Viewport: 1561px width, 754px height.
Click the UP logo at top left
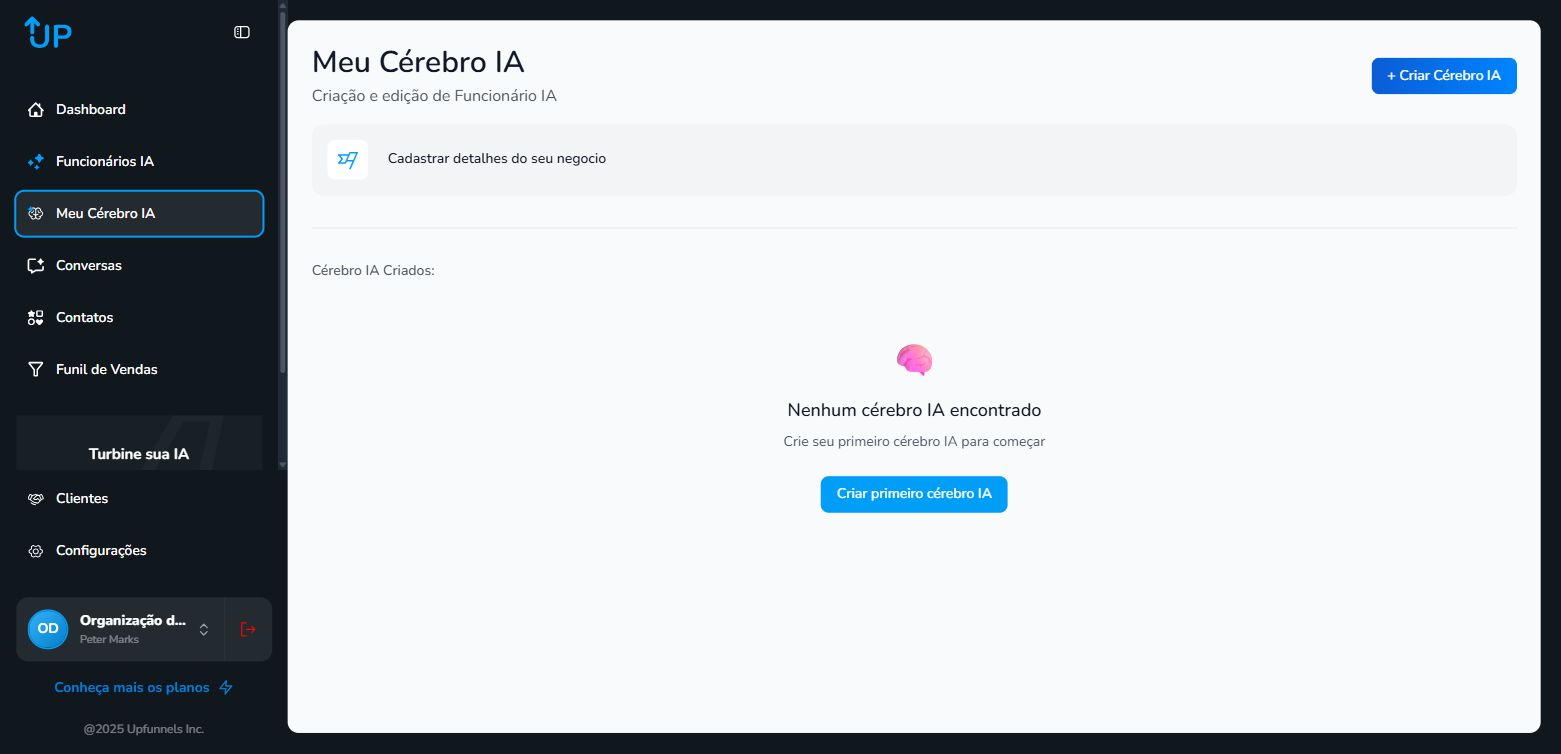coord(46,33)
